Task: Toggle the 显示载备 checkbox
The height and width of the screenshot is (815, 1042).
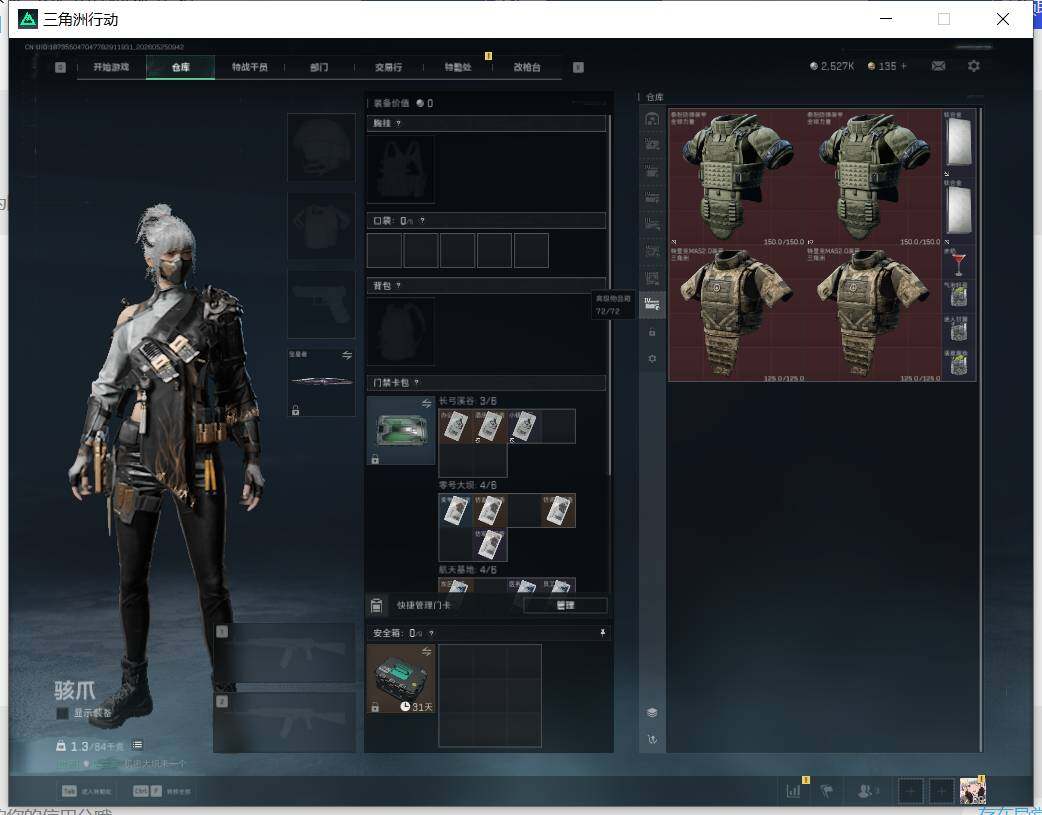Action: click(x=62, y=713)
